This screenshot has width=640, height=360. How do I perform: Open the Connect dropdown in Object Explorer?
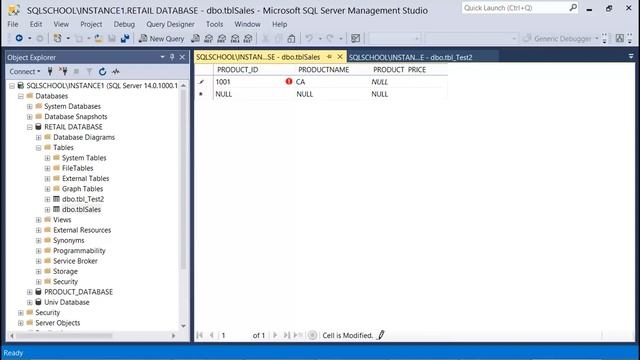(x=25, y=71)
